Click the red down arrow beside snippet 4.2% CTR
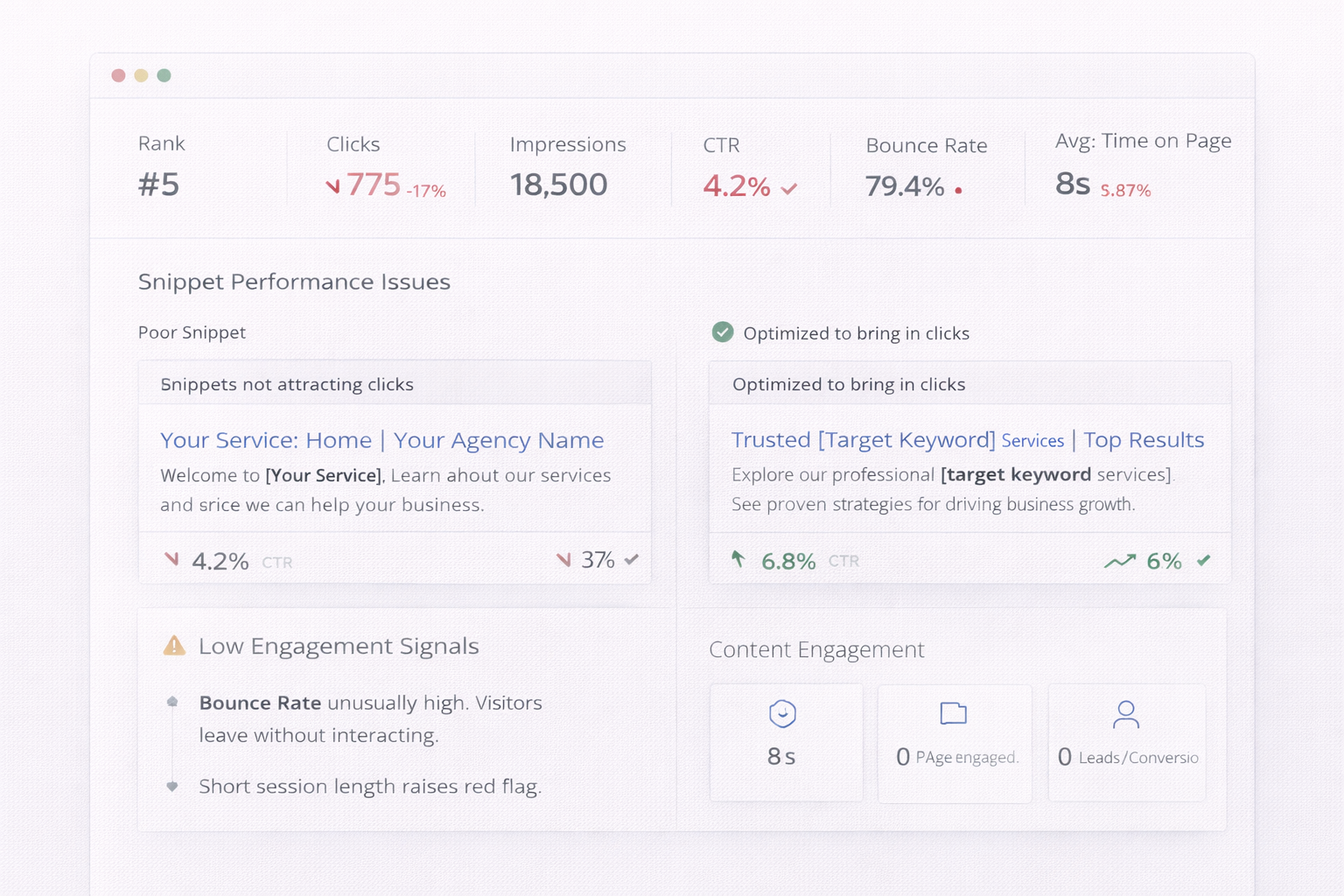This screenshot has width=1344, height=896. tap(171, 559)
